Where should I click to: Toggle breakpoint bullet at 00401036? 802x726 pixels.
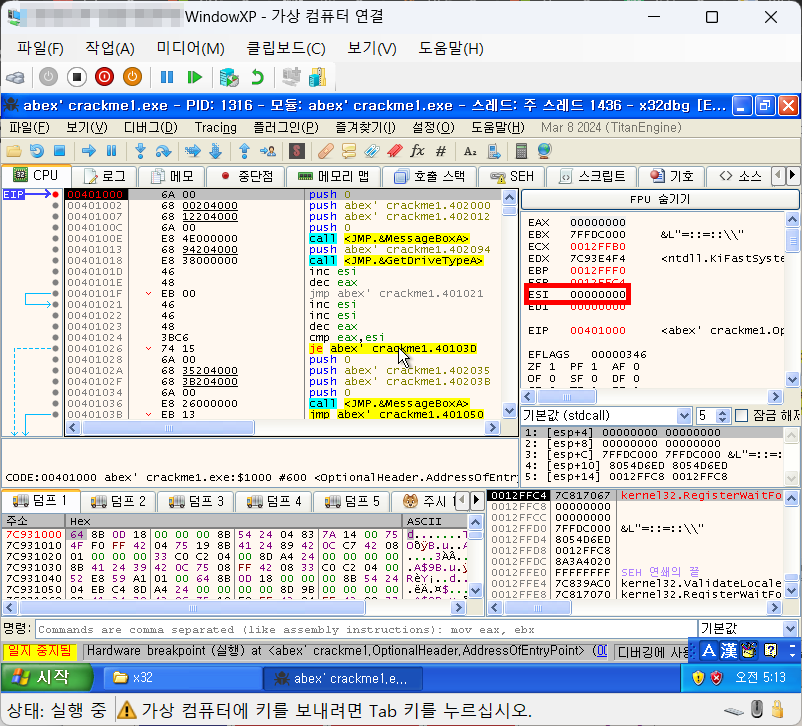tap(55, 403)
